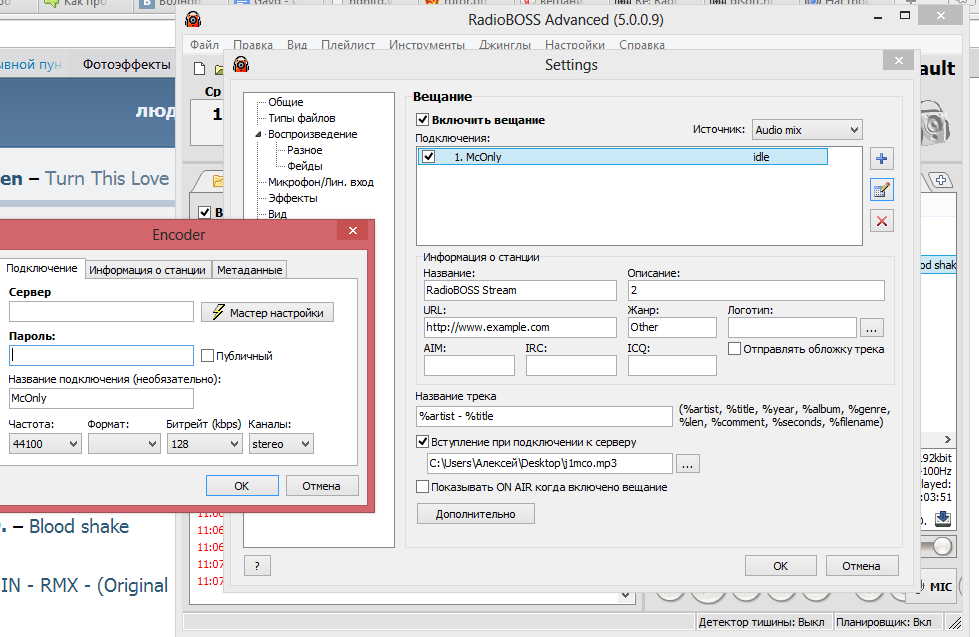Click the Название трека format field
The width and height of the screenshot is (979, 637).
544,416
